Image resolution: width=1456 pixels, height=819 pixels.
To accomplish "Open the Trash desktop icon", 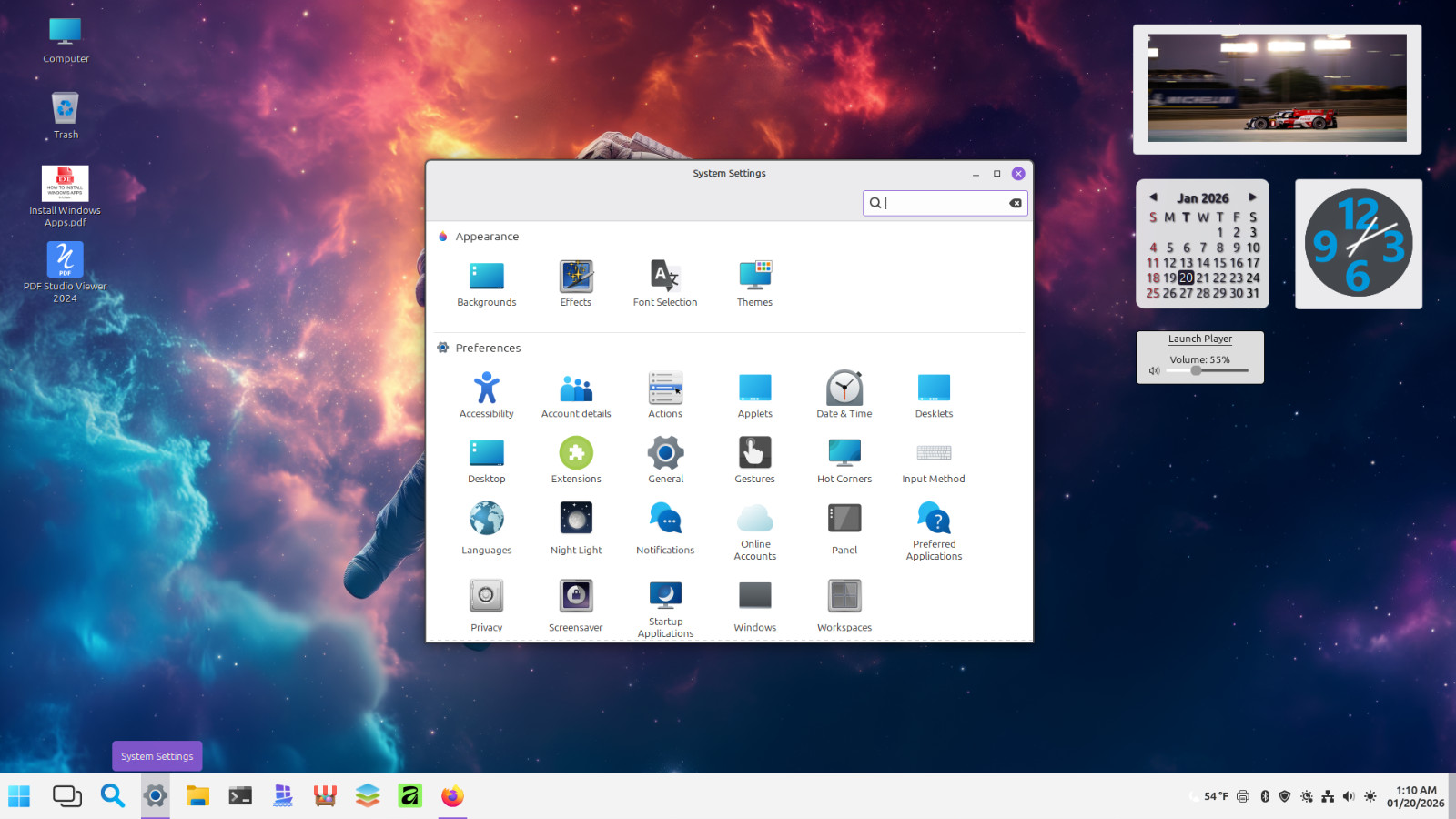I will click(x=66, y=116).
